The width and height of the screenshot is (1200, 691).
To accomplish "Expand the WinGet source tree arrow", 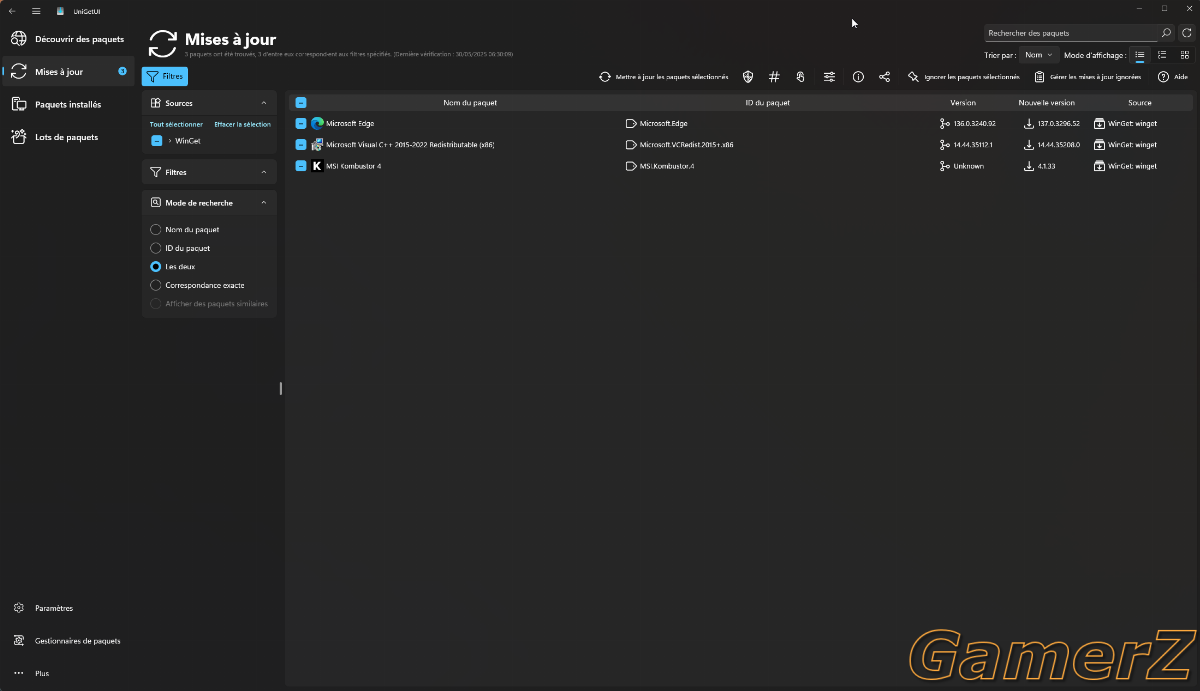I will pos(170,141).
